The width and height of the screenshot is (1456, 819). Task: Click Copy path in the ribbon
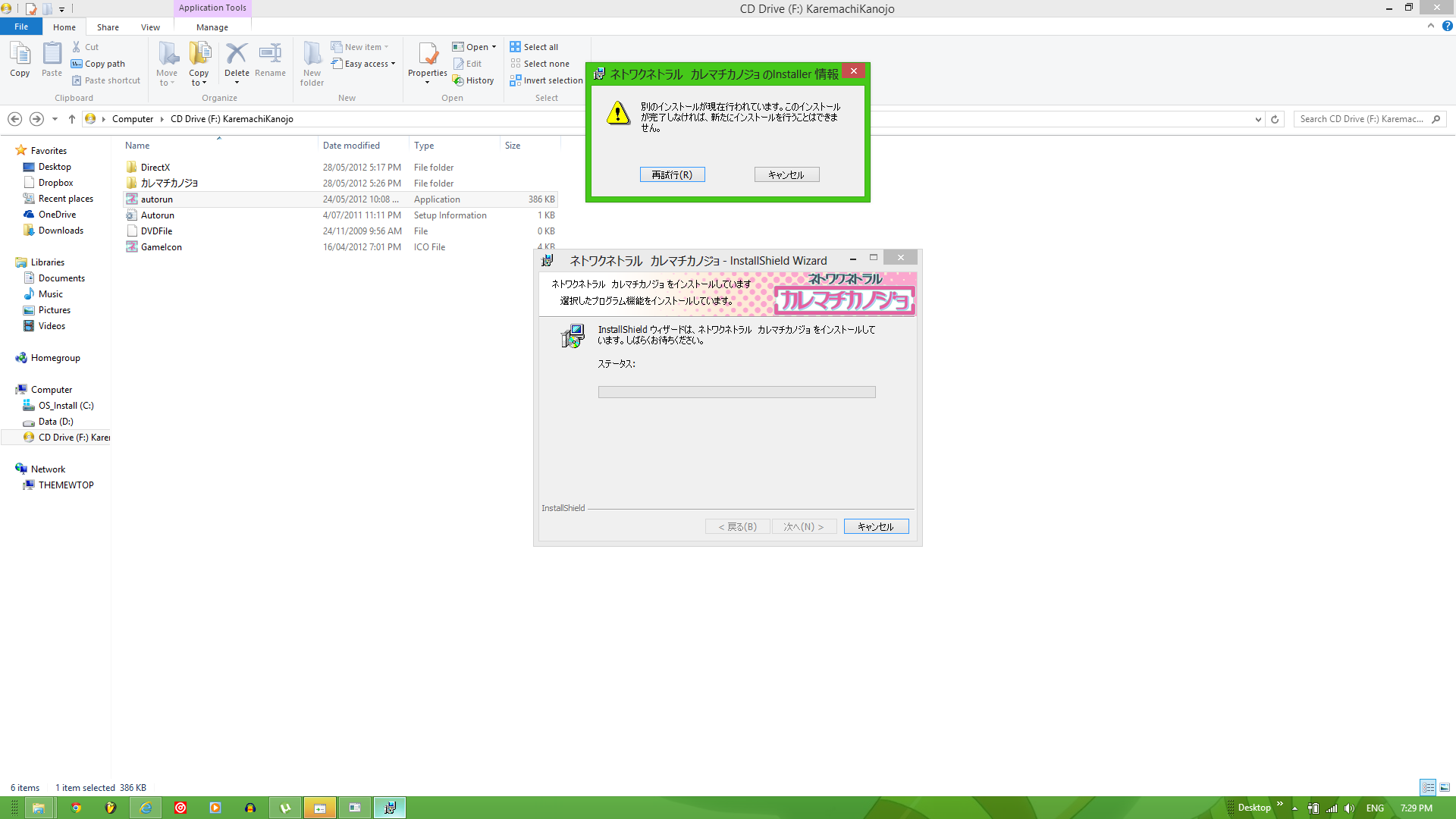click(x=98, y=64)
